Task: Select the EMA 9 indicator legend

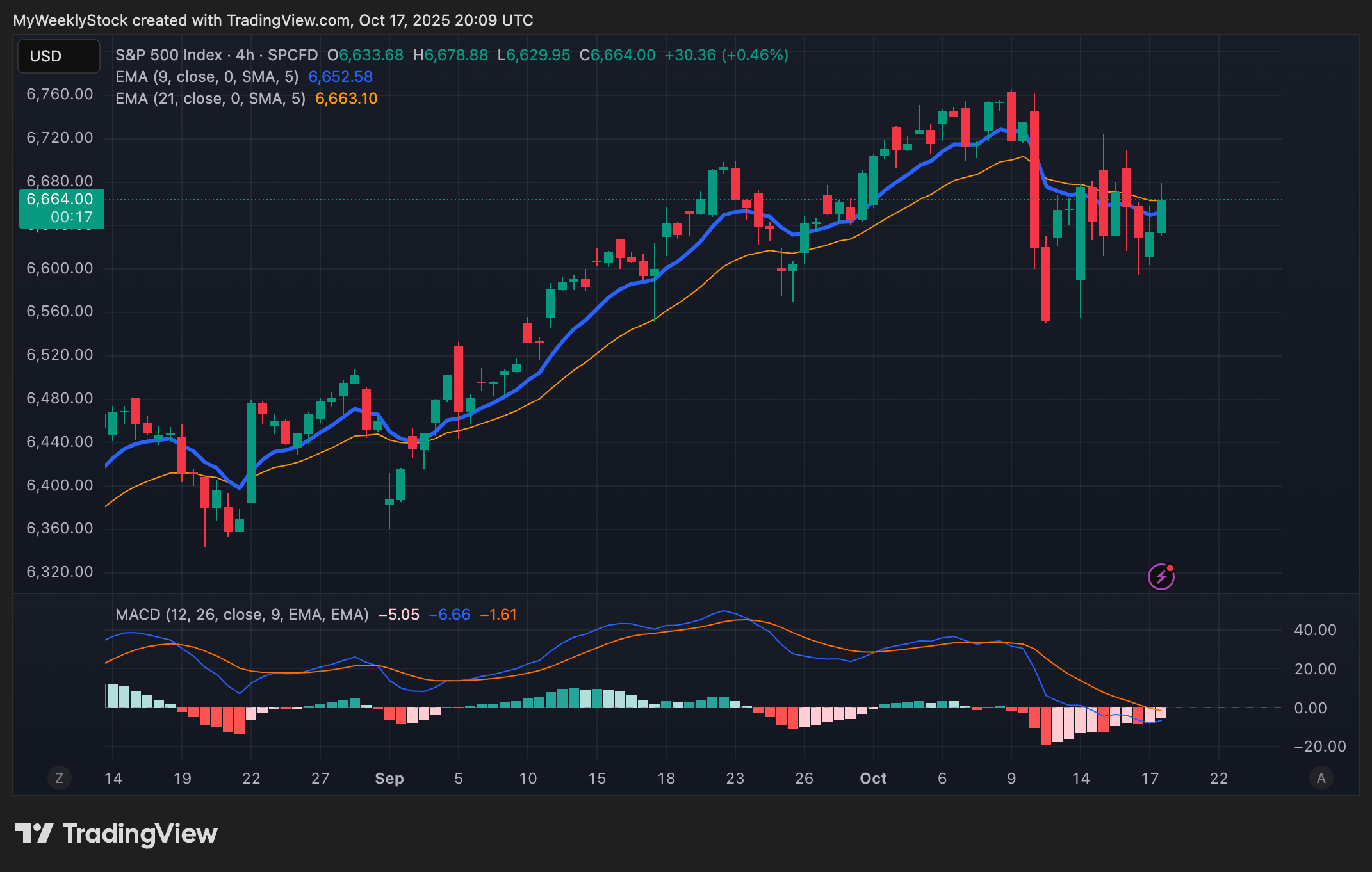Action: (x=206, y=77)
